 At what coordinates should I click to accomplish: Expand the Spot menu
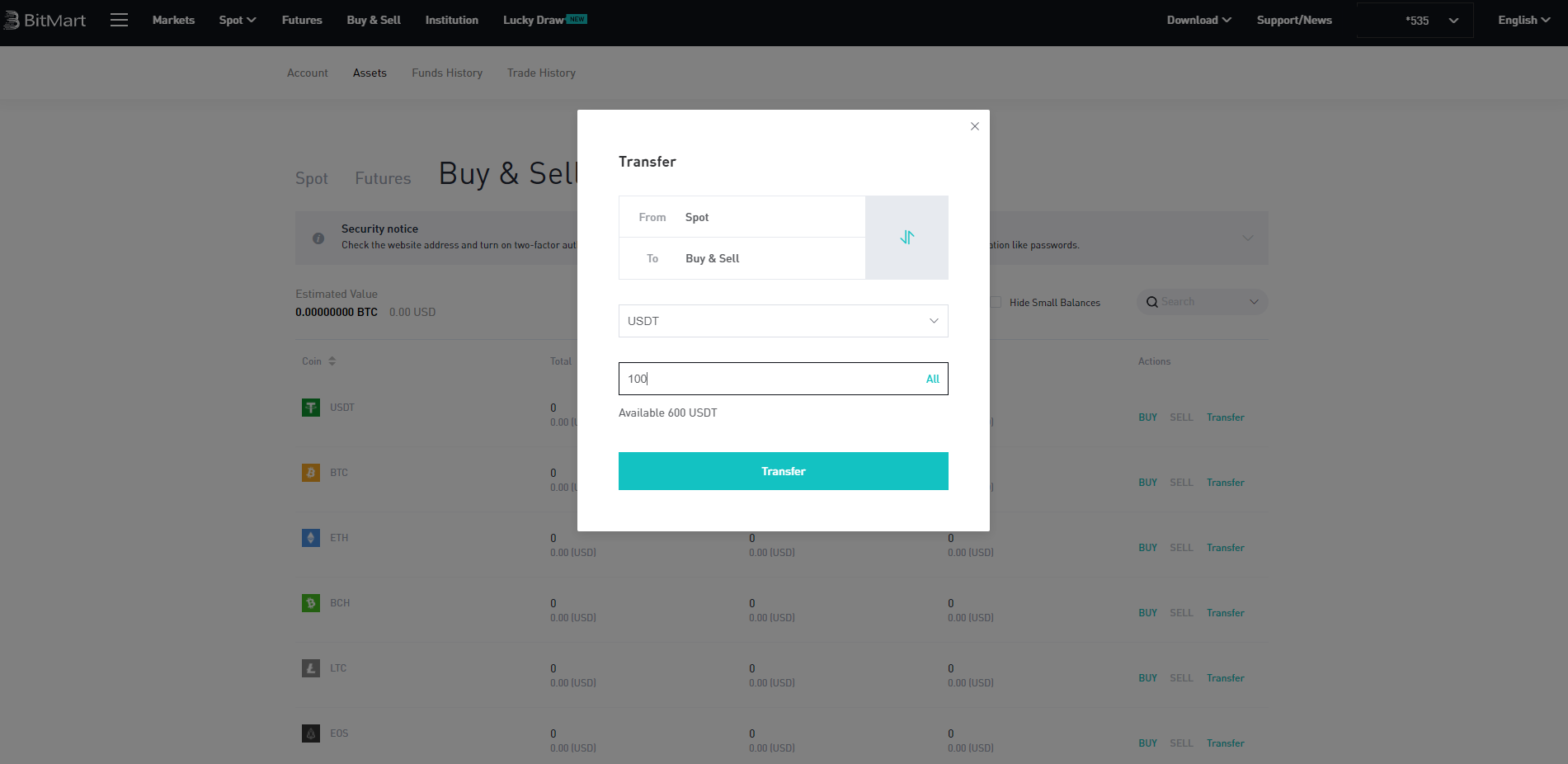238,20
